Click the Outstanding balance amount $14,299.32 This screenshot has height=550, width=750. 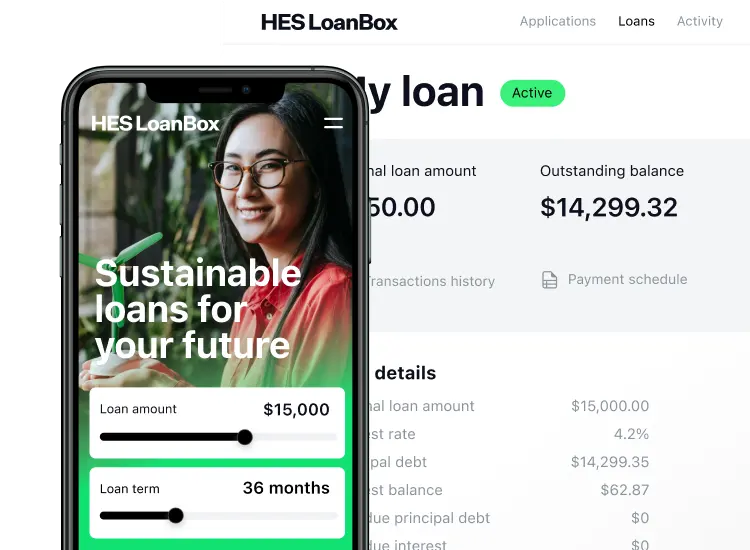pos(609,208)
